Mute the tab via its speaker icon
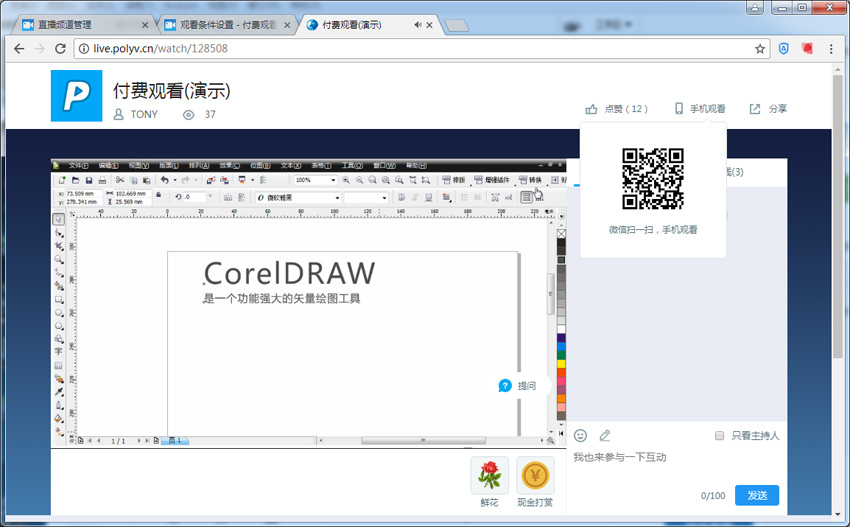This screenshot has width=850, height=527. point(417,24)
